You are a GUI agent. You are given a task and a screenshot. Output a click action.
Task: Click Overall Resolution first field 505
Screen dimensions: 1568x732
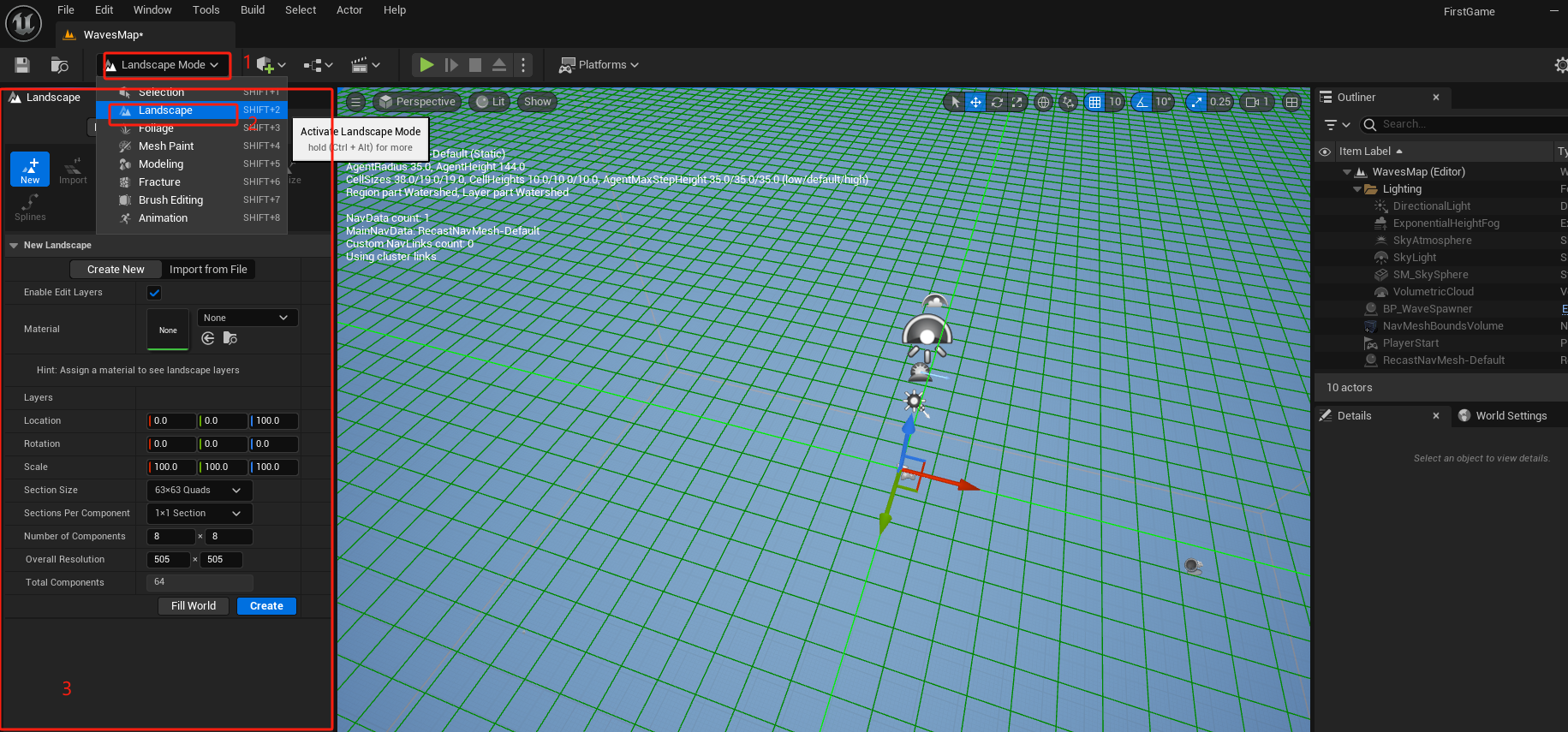[169, 560]
